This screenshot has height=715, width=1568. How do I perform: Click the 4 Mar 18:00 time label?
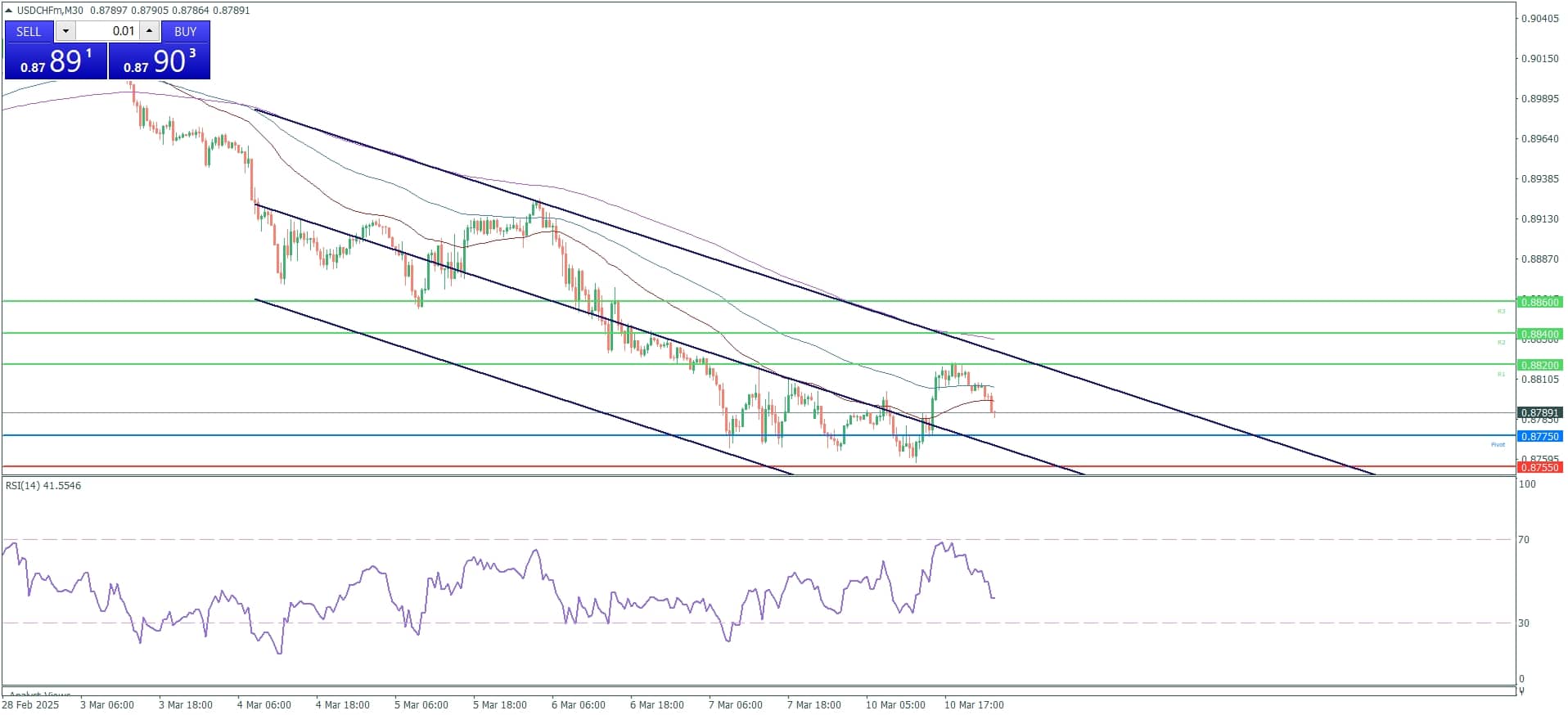tap(343, 704)
